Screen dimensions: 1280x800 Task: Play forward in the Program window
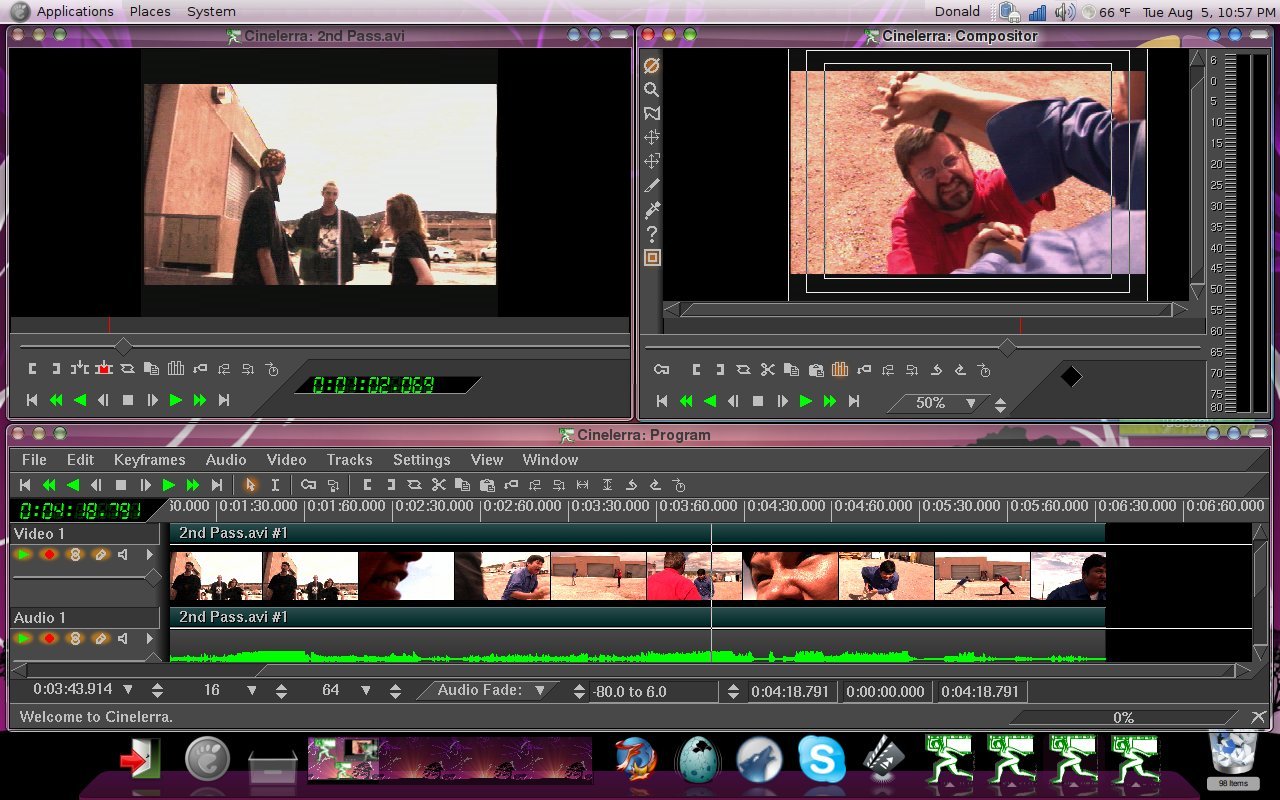(169, 485)
